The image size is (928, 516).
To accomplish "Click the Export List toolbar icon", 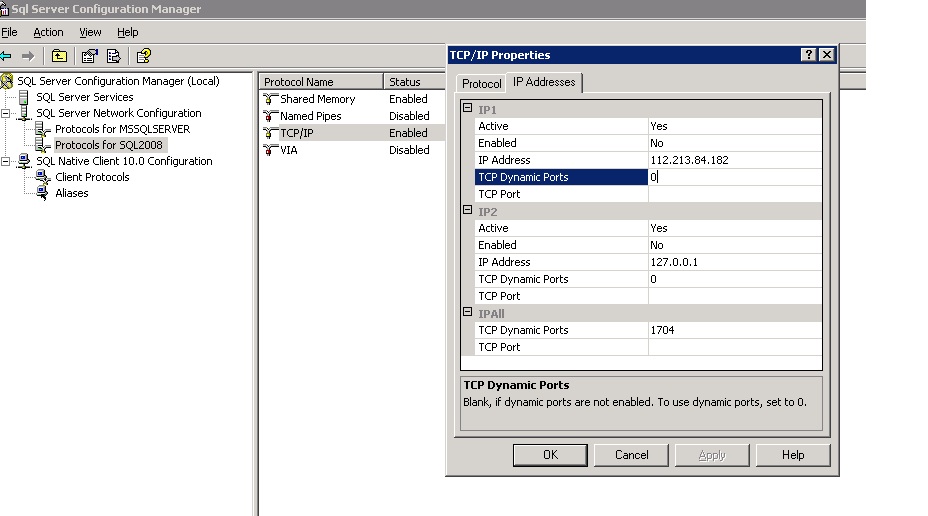I will pos(113,56).
